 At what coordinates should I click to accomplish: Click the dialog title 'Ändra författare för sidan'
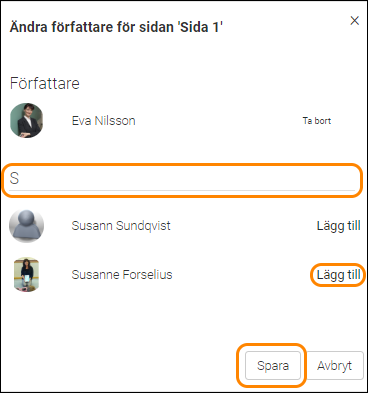coord(116,27)
